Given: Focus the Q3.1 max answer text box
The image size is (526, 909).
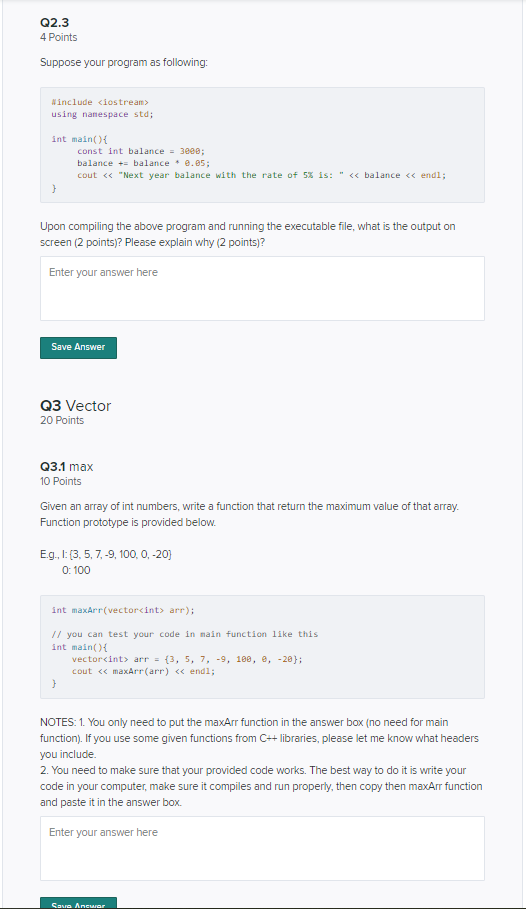Looking at the screenshot, I should (x=262, y=848).
